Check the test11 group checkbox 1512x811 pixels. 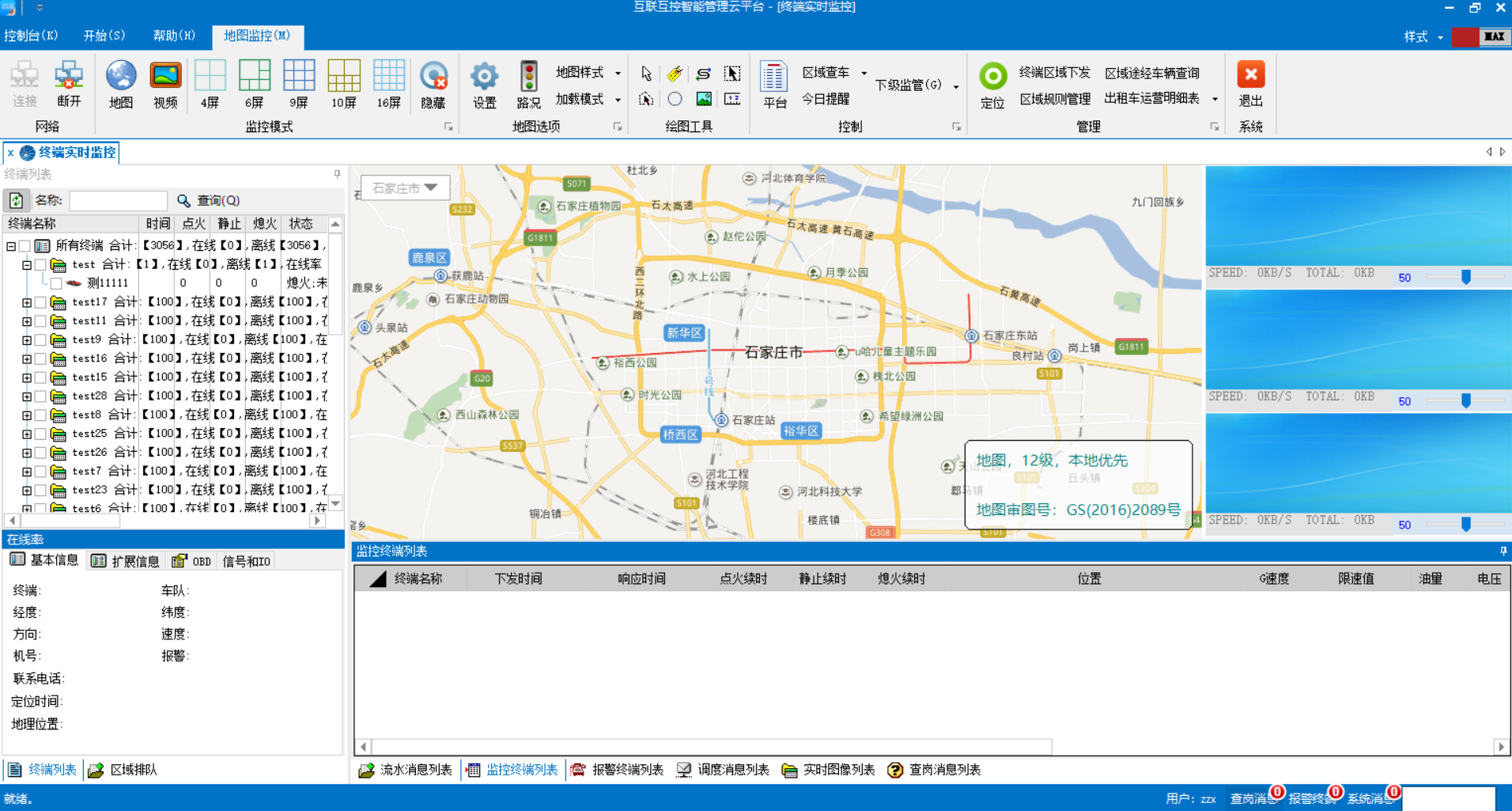40,321
